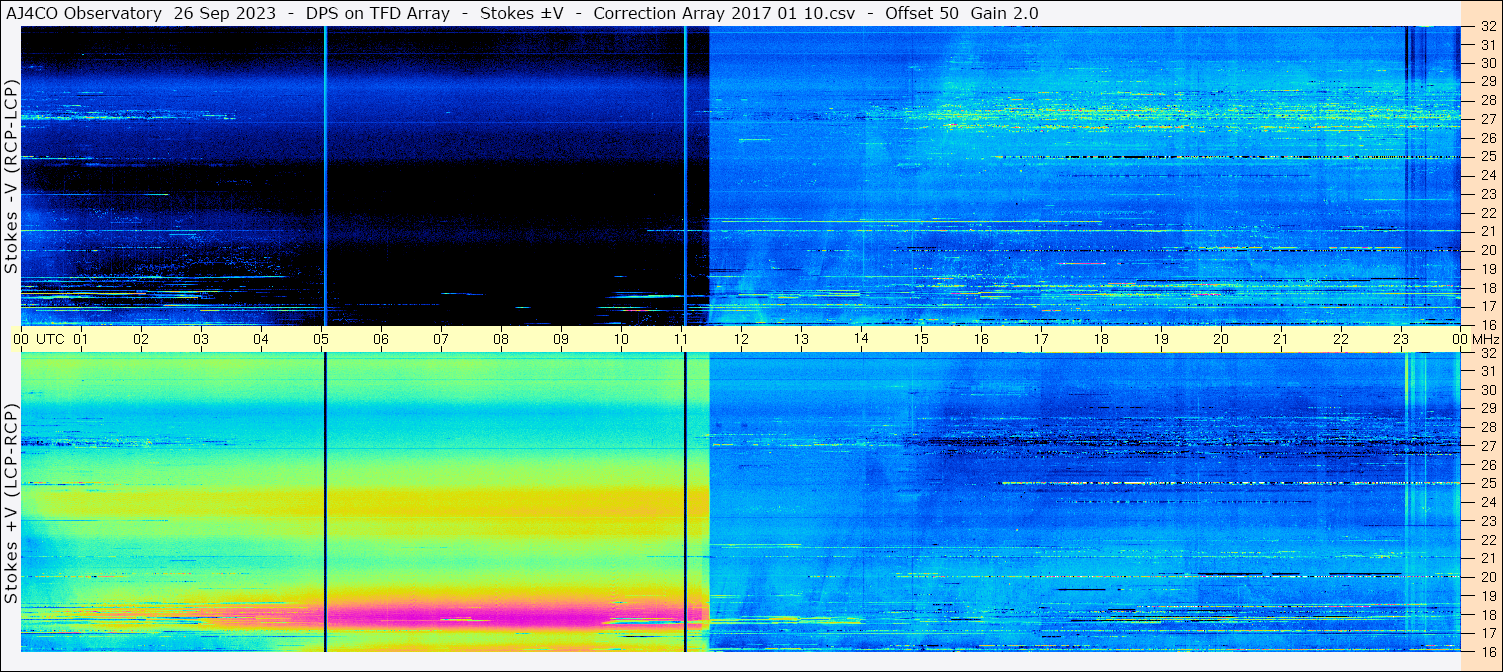Click the 'AJ4CO Observatory' title text

click(84, 13)
